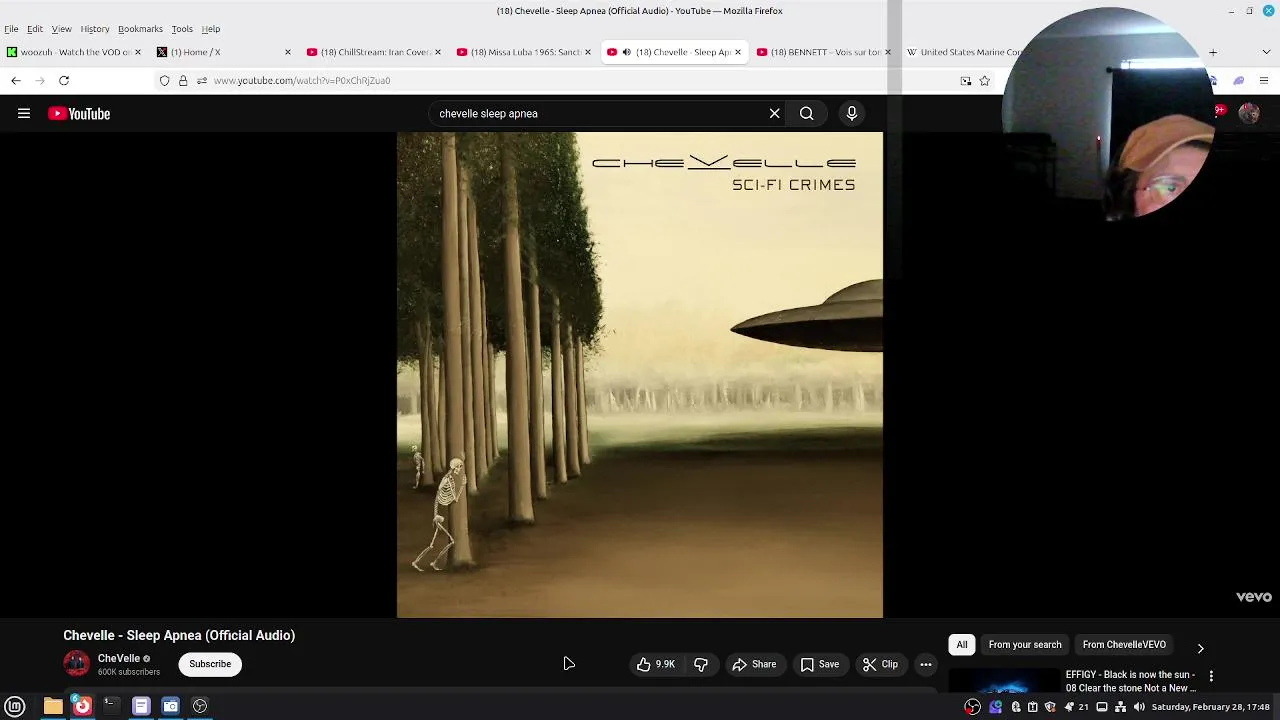
Task: Open the History menu
Action: point(95,29)
